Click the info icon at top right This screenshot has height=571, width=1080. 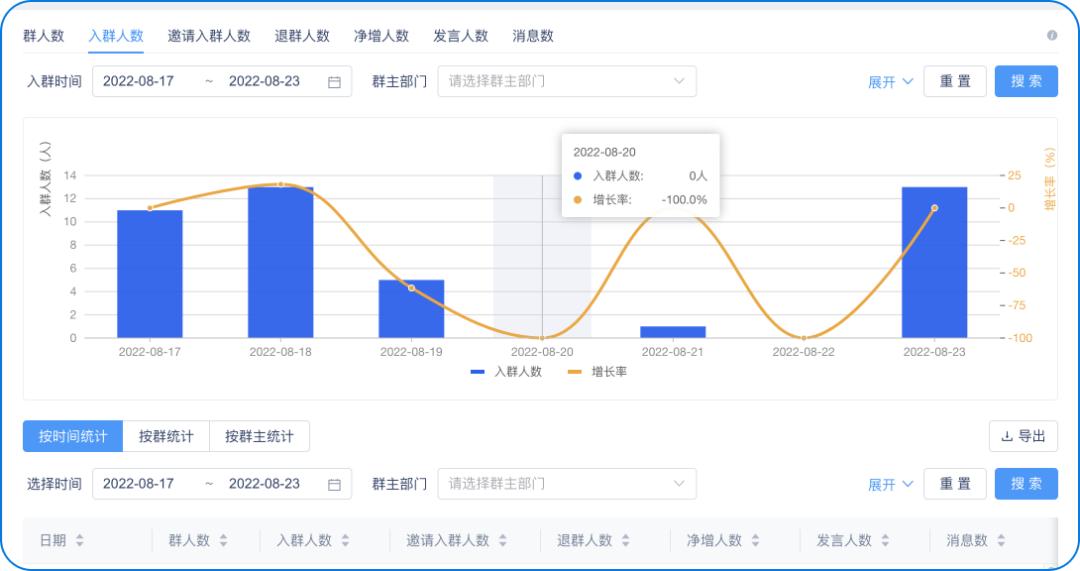point(1052,35)
